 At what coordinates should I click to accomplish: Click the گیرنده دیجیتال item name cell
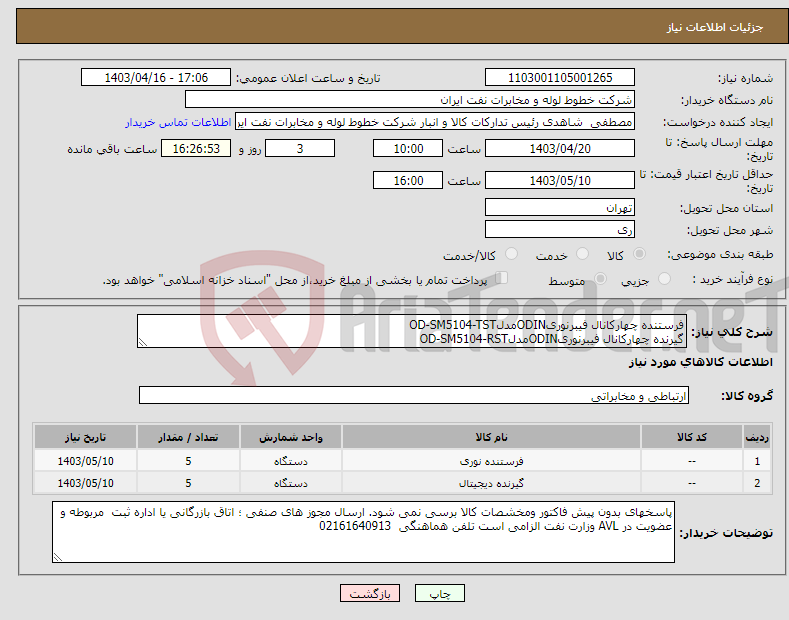tap(491, 483)
